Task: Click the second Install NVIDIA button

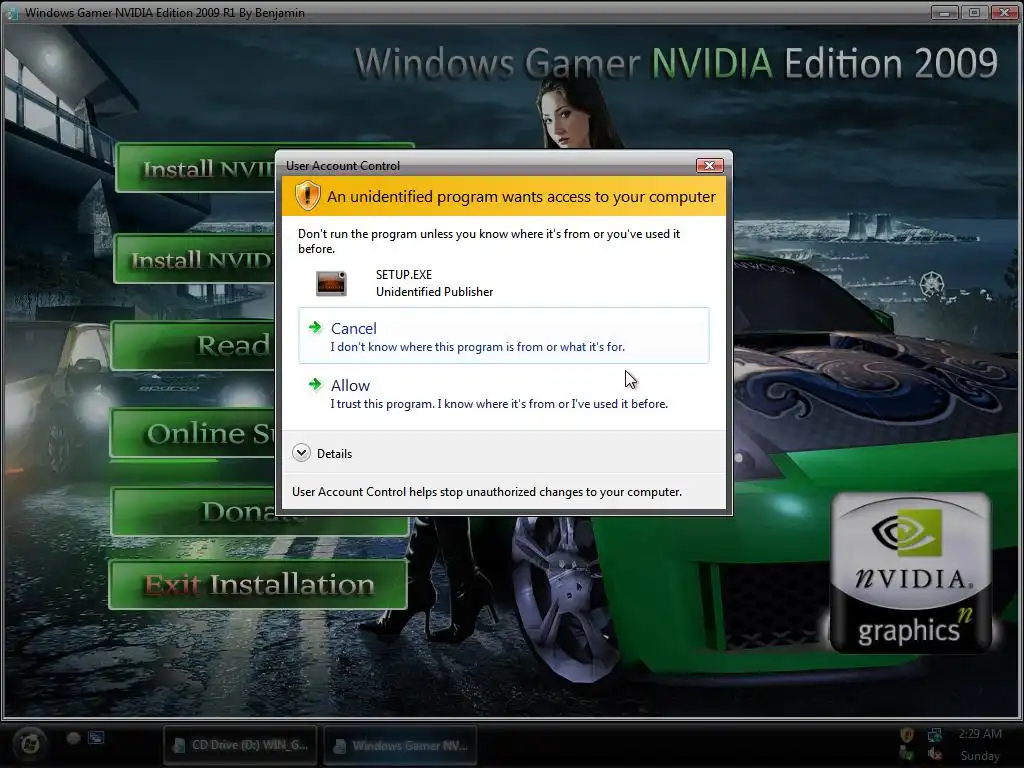Action: 195,259
